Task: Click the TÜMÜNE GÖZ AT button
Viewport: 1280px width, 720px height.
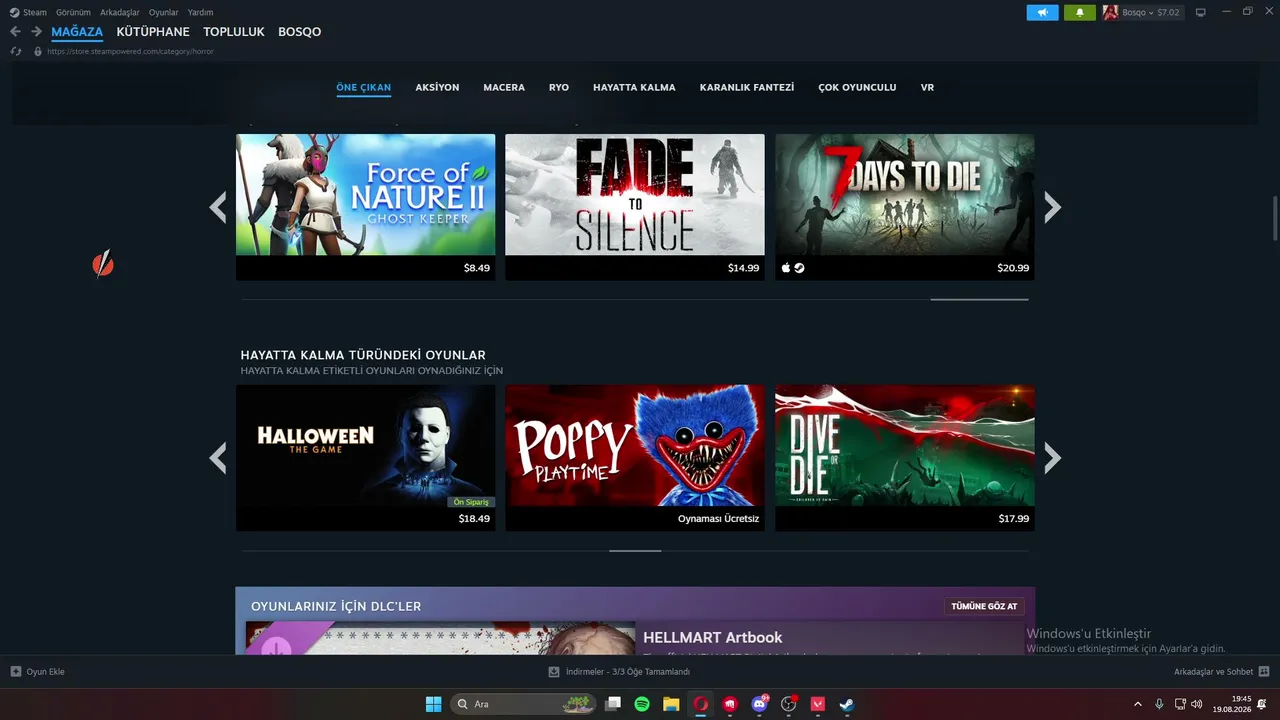Action: click(985, 607)
